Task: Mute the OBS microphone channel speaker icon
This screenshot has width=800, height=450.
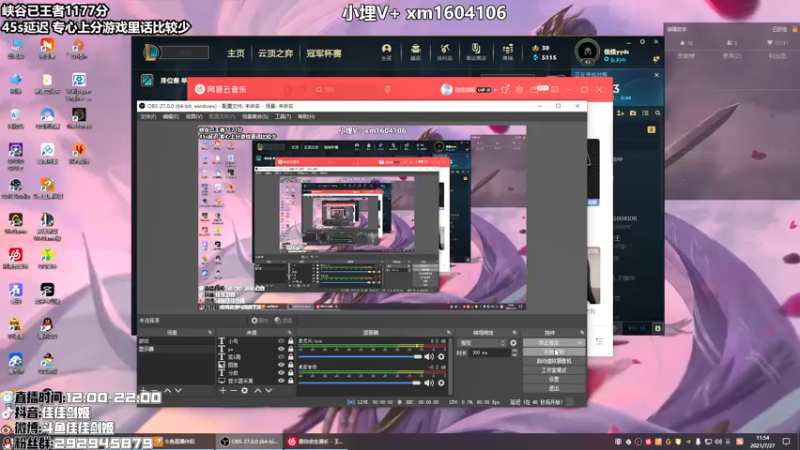Action: (x=429, y=357)
